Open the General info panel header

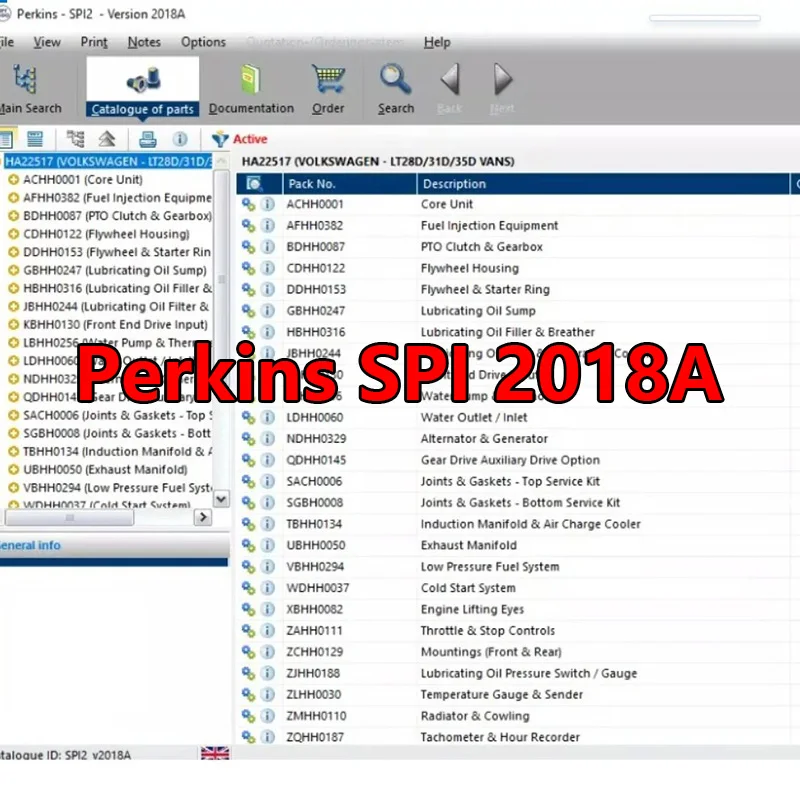[x=115, y=545]
